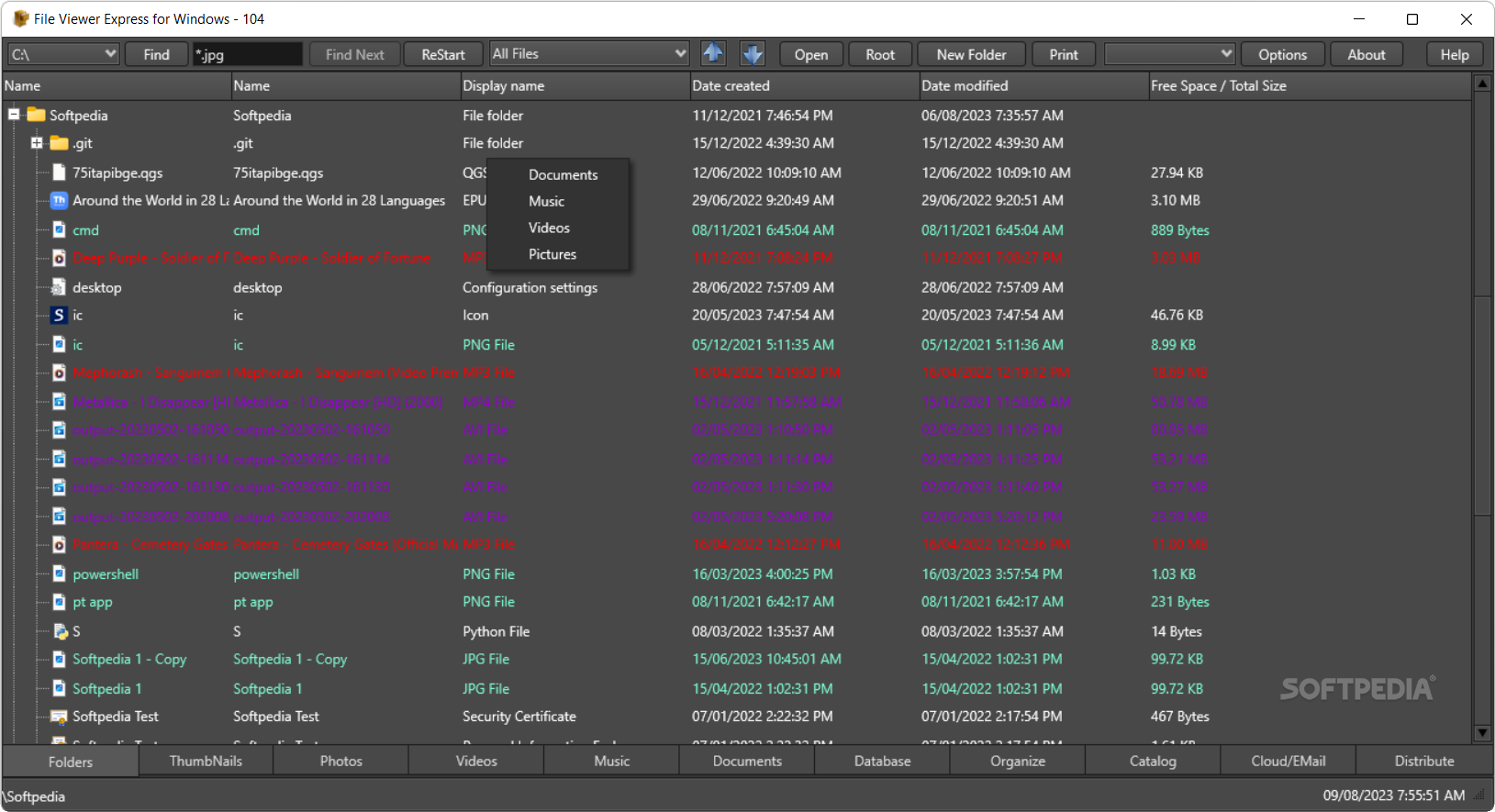Collapse the Softpedia folder tree node
Screen dimensions: 1495x812
[14, 115]
